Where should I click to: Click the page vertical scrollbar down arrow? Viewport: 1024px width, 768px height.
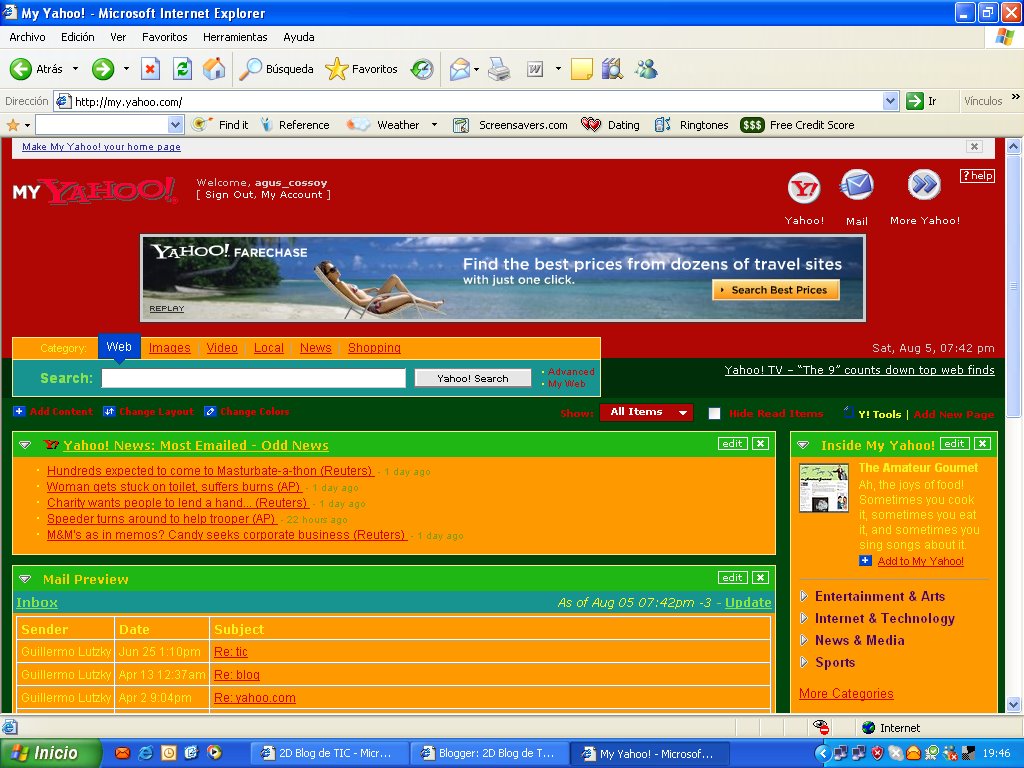(x=1013, y=704)
